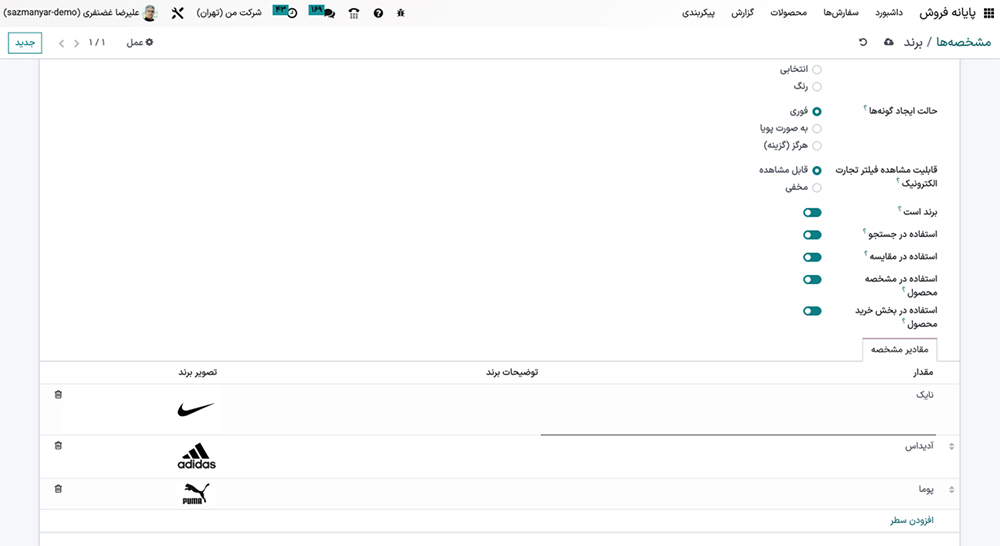Click the آدیداس value cell
The image size is (1000, 546).
(919, 446)
